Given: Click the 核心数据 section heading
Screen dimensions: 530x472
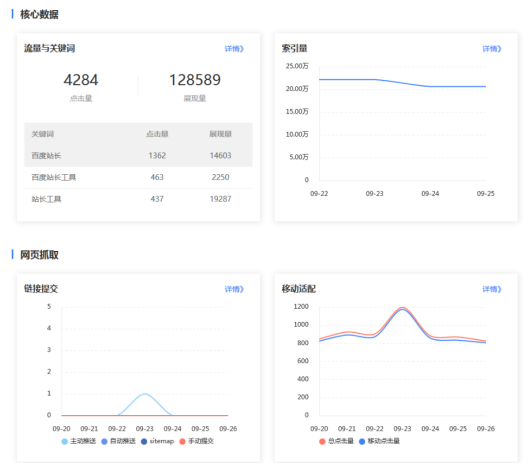Looking at the screenshot, I should 39,14.
